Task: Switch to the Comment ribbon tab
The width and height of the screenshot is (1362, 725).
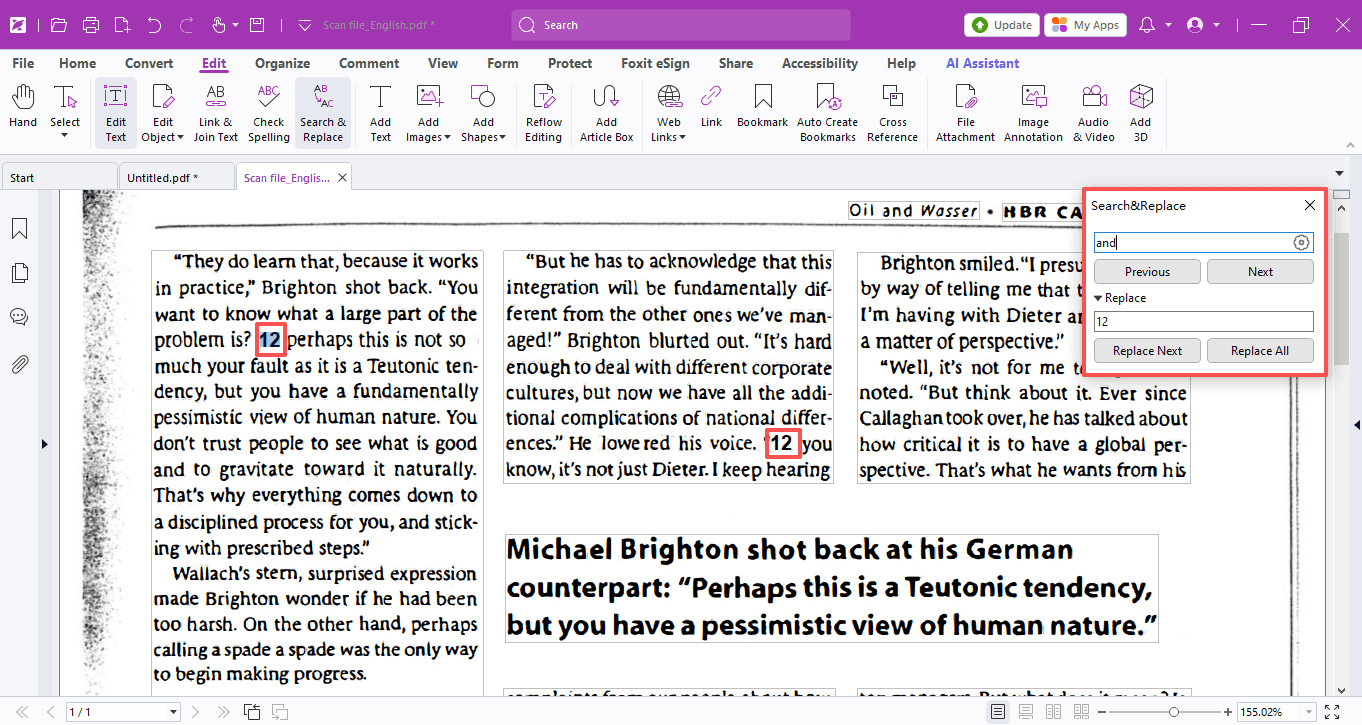Action: [x=369, y=63]
